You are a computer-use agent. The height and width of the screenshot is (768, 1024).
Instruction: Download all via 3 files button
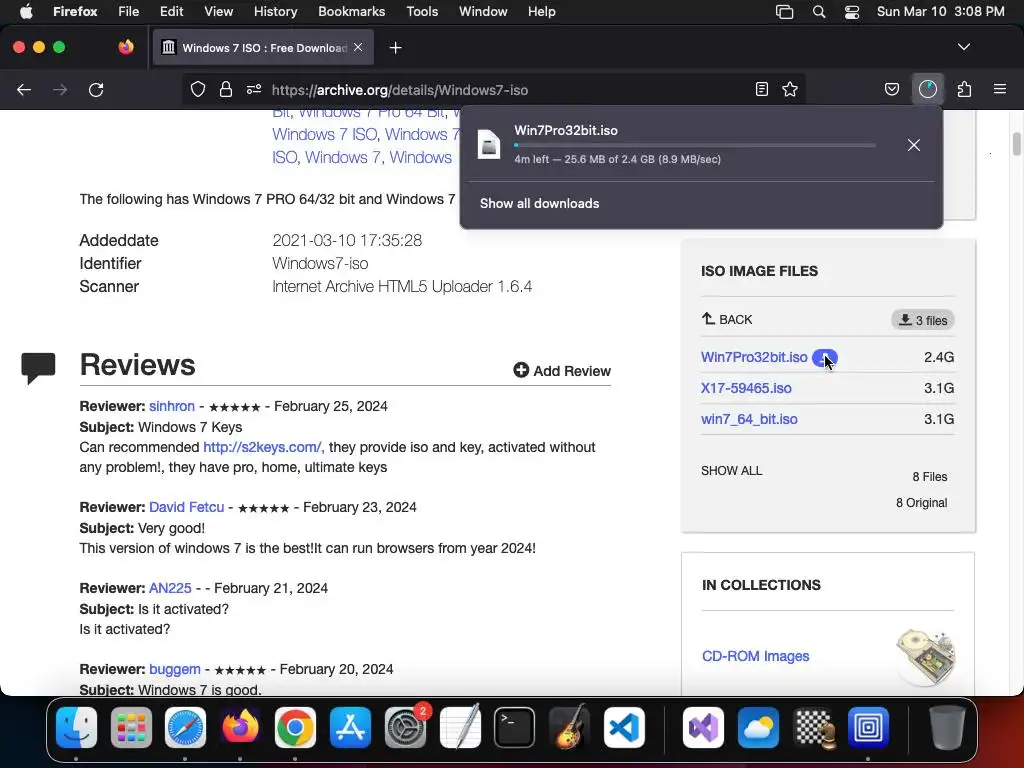(x=923, y=320)
